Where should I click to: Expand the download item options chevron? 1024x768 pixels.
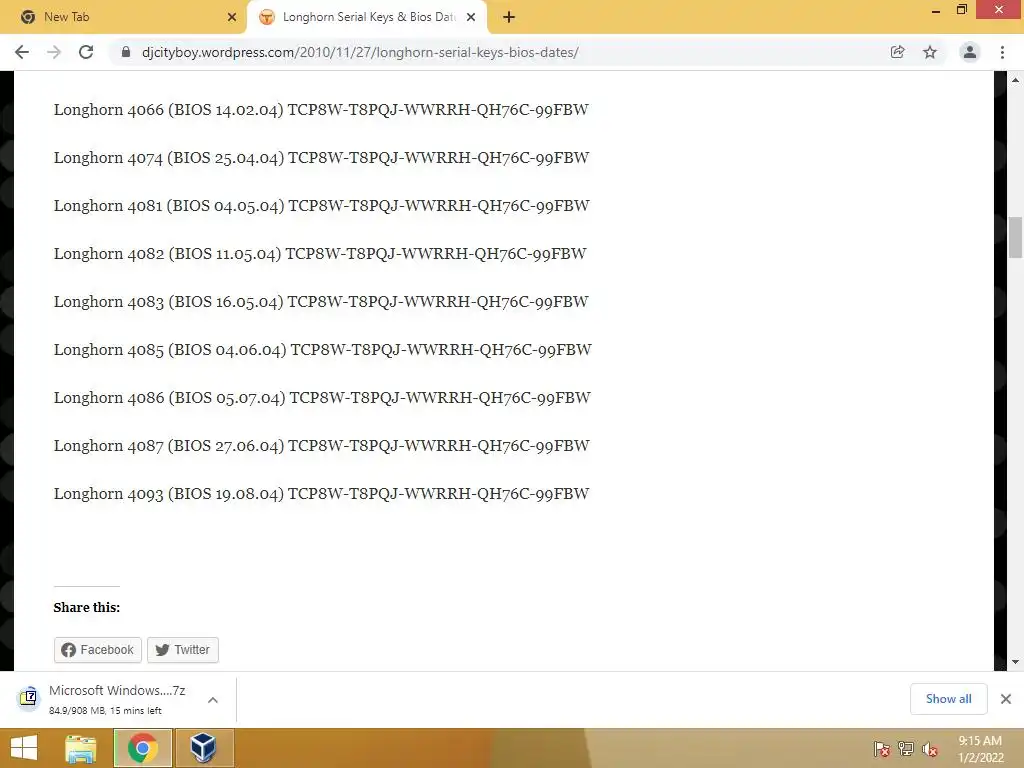pos(213,699)
